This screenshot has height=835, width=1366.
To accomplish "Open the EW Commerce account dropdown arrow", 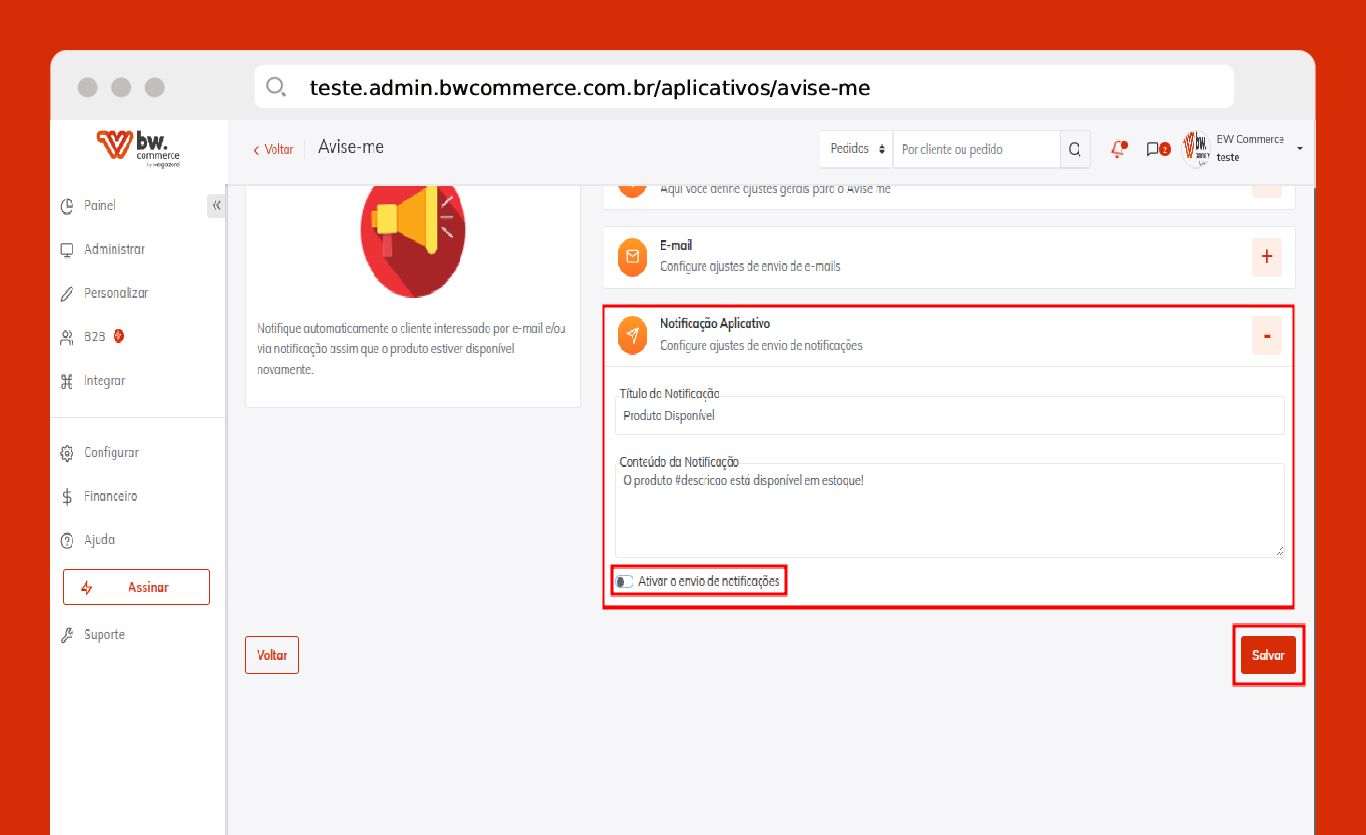I will click(x=1299, y=148).
